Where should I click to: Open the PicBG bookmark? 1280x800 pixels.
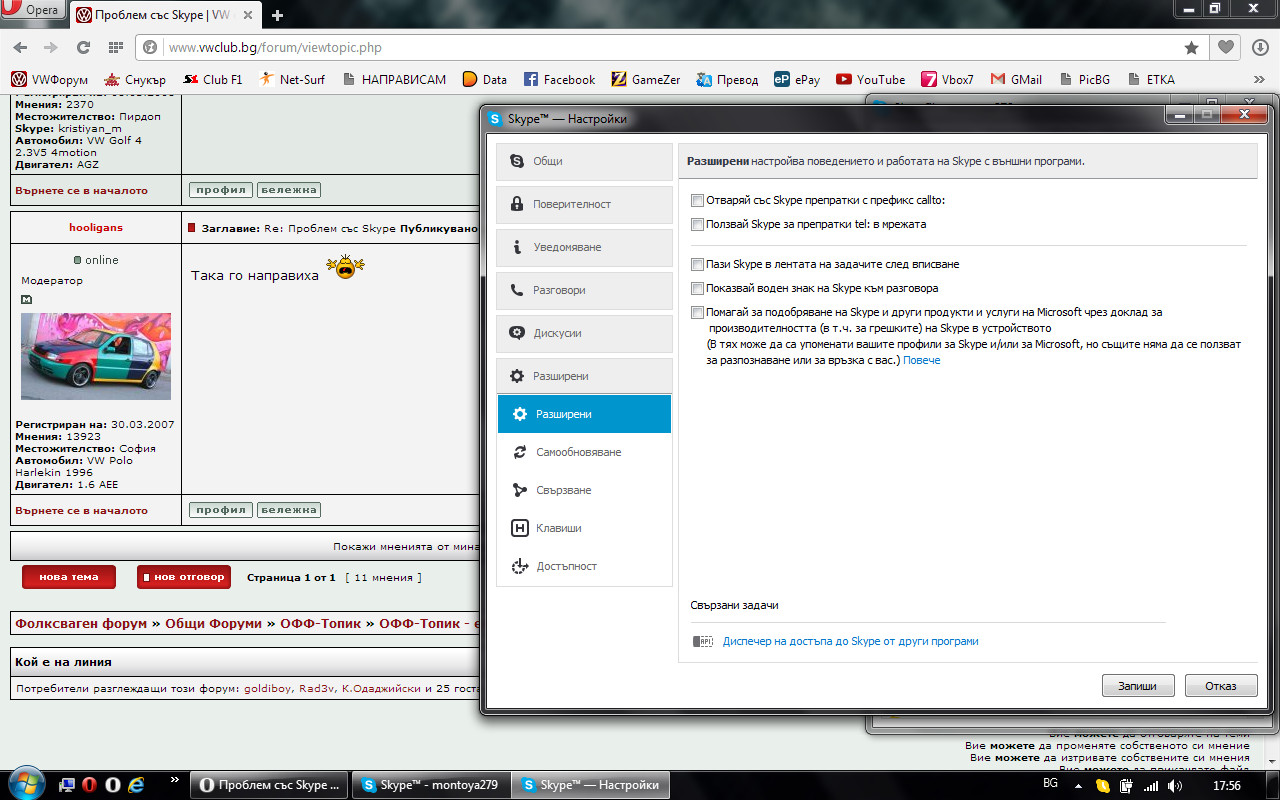tap(1083, 79)
